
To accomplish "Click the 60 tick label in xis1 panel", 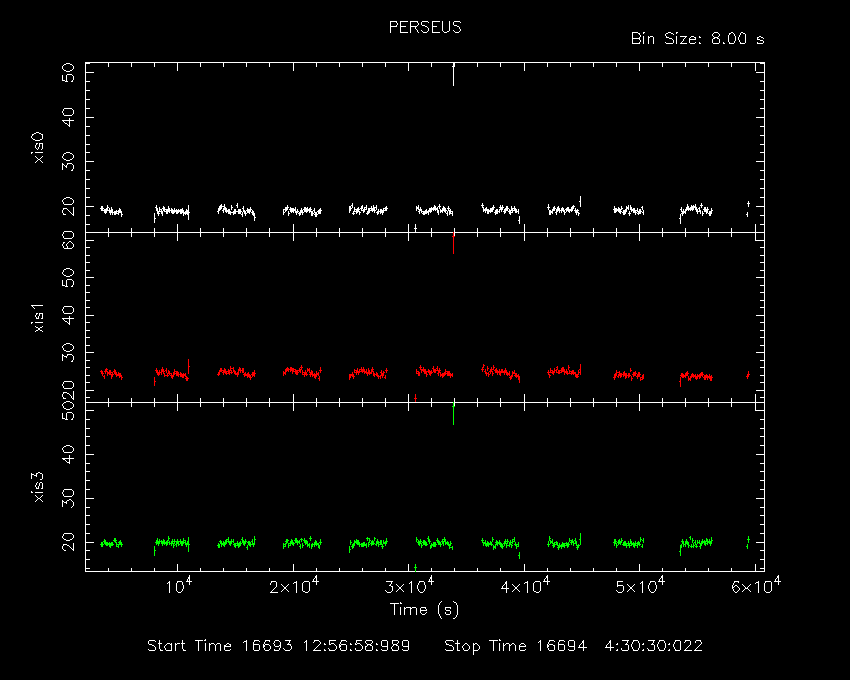I will coord(68,240).
